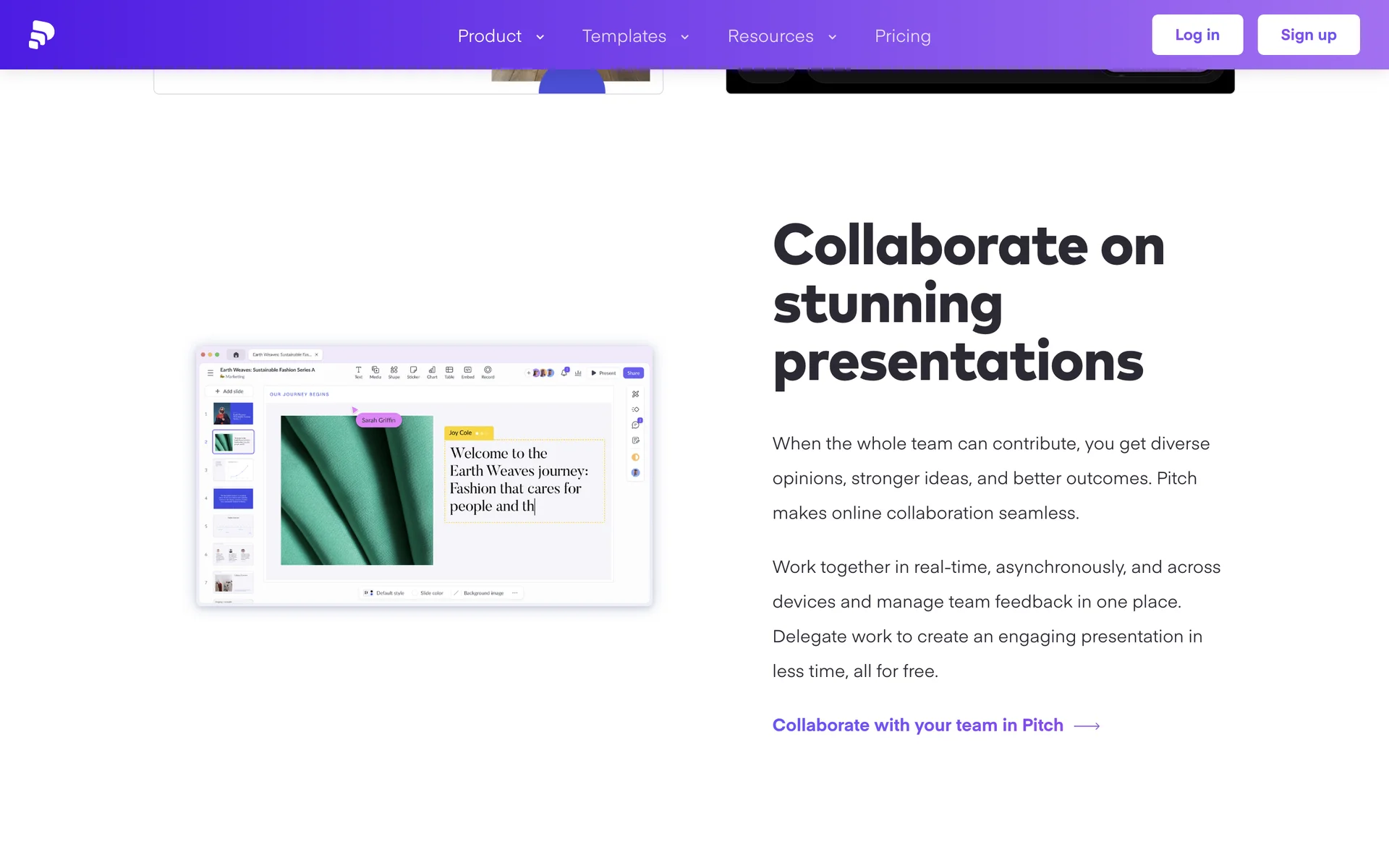Choose the Sticker tool icon
1389x868 pixels.
coord(413,372)
